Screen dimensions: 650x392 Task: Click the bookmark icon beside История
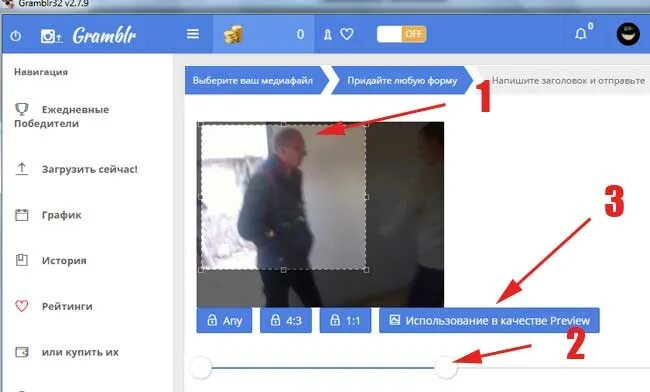point(22,260)
